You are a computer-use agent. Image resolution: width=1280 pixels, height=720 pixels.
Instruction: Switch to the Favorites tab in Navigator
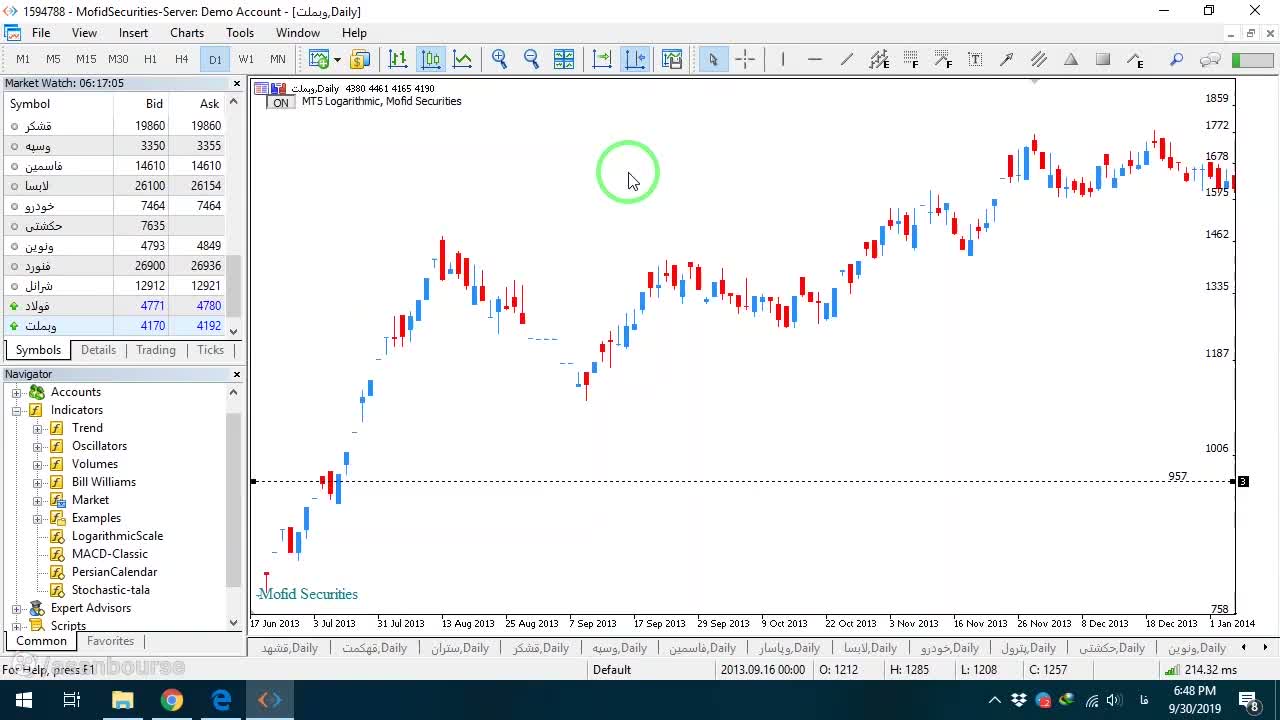click(110, 641)
